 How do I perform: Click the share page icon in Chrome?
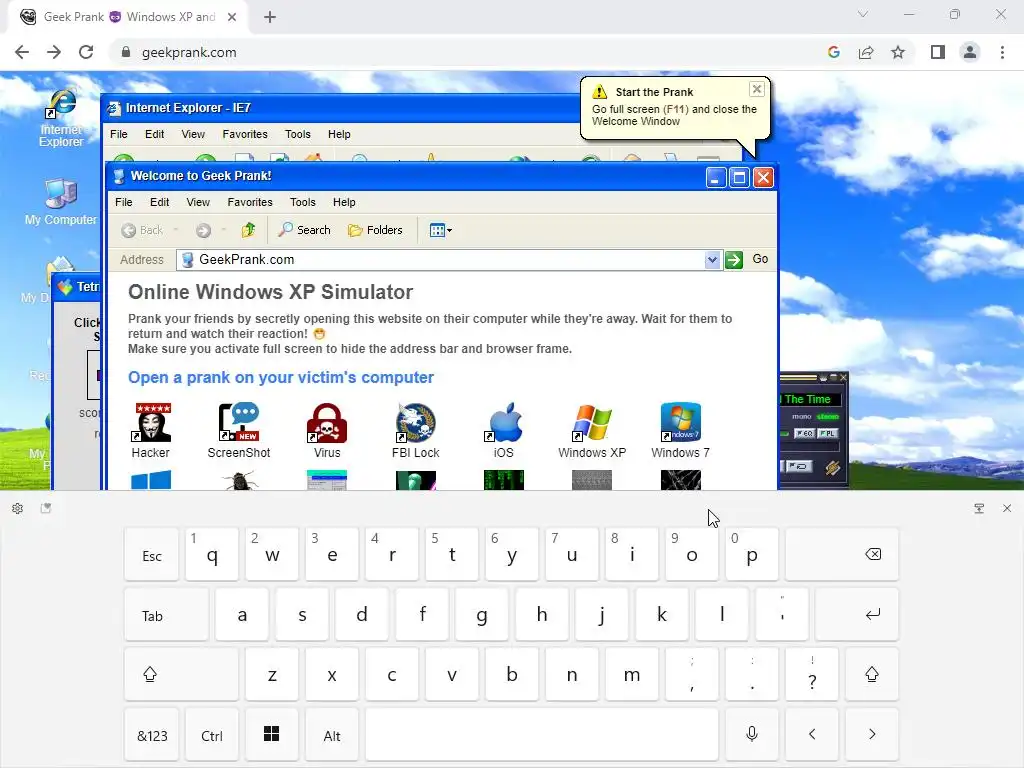point(866,52)
